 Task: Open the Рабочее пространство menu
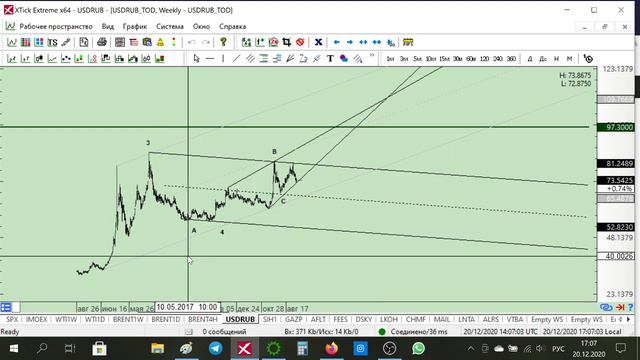(56, 27)
